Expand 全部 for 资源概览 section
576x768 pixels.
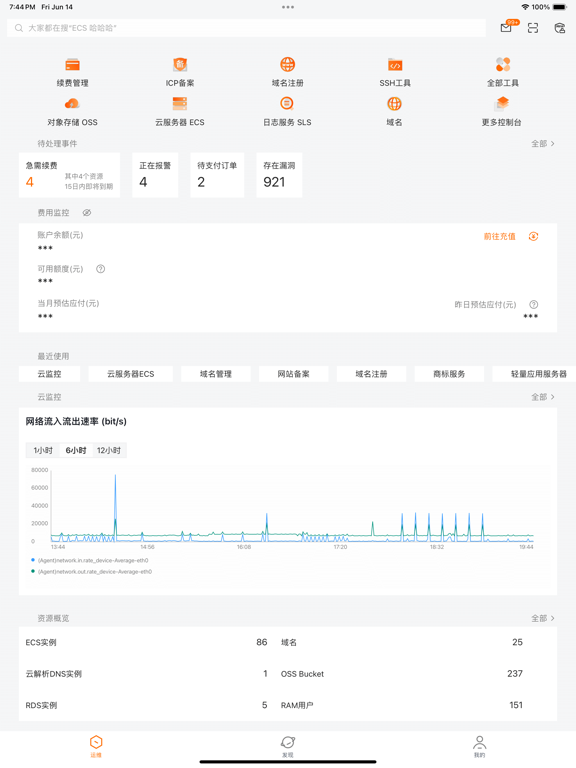(x=543, y=618)
